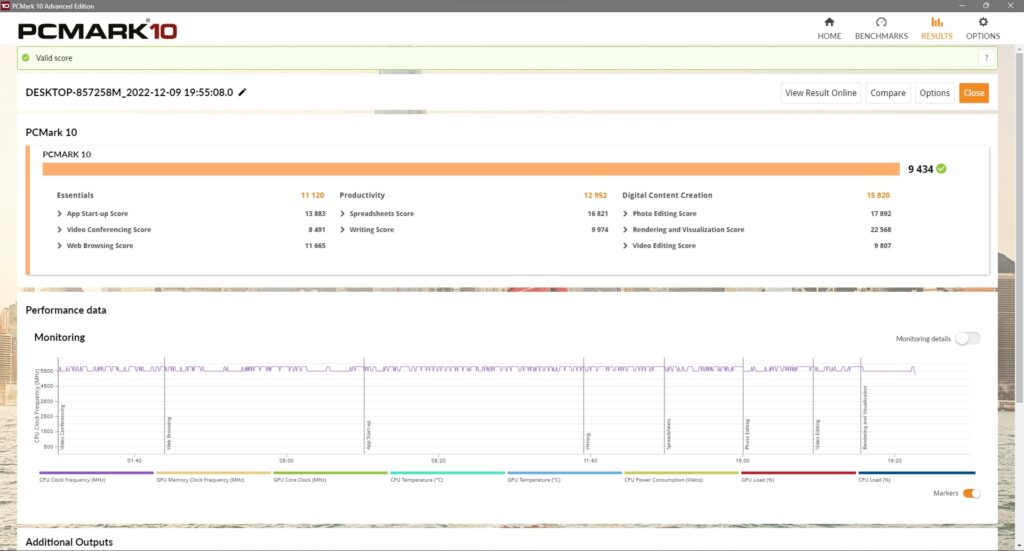1024x551 pixels.
Task: Click the question mark help icon
Action: (985, 58)
